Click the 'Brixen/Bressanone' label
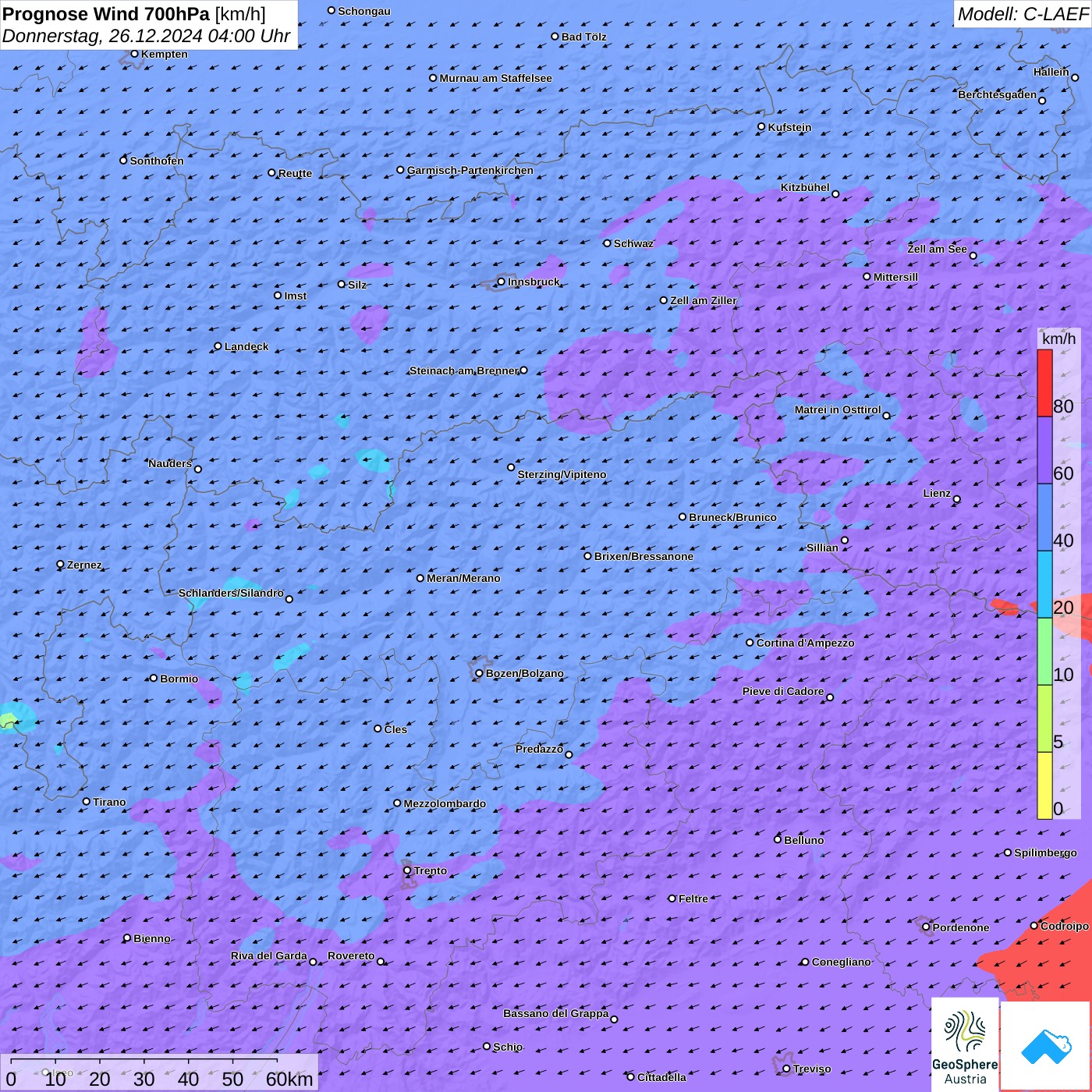 (x=643, y=556)
